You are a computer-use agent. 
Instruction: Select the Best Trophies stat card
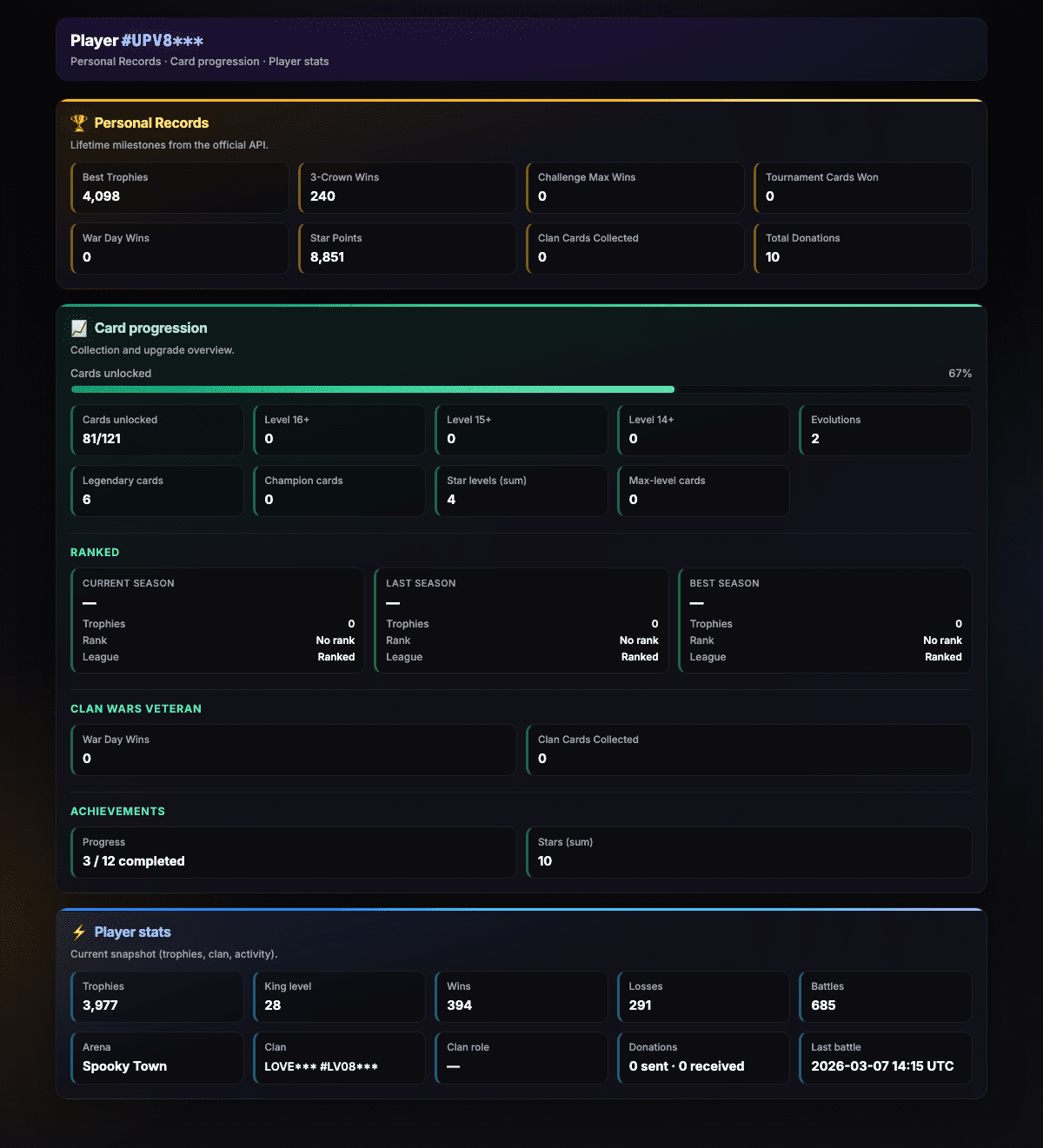click(180, 188)
